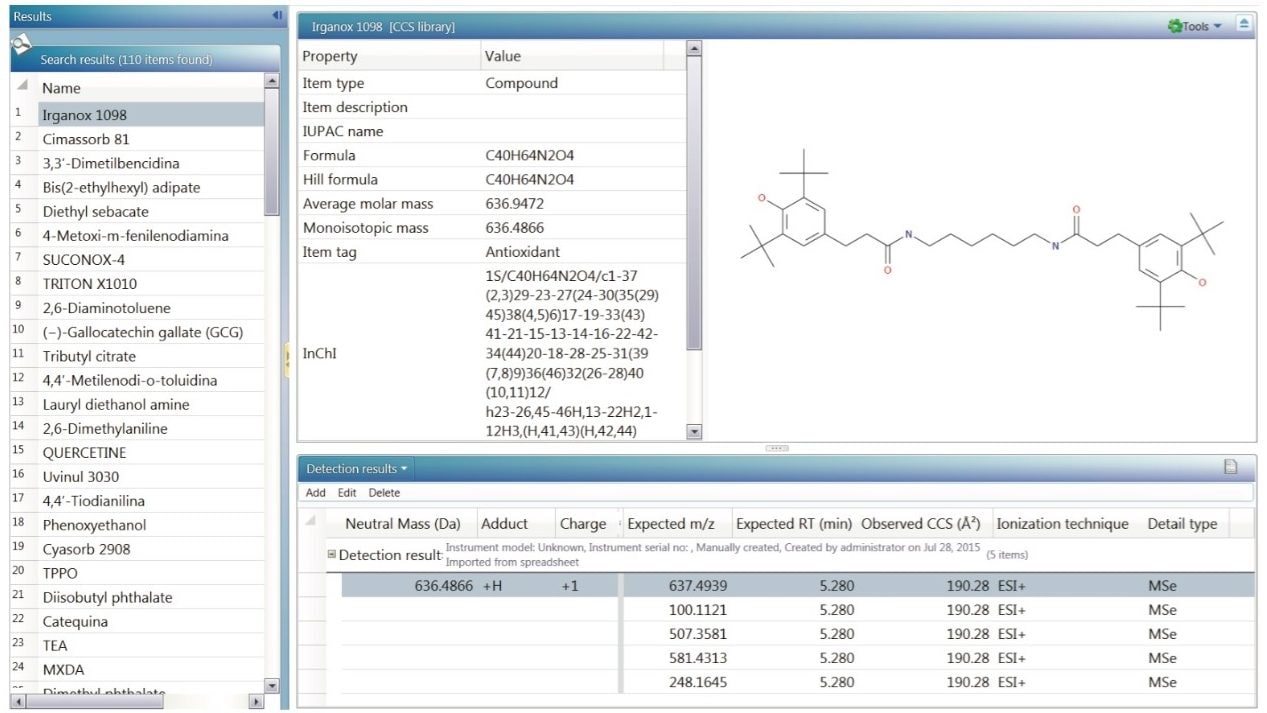Open the Detection results dropdown
The height and width of the screenshot is (713, 1267).
(x=357, y=468)
